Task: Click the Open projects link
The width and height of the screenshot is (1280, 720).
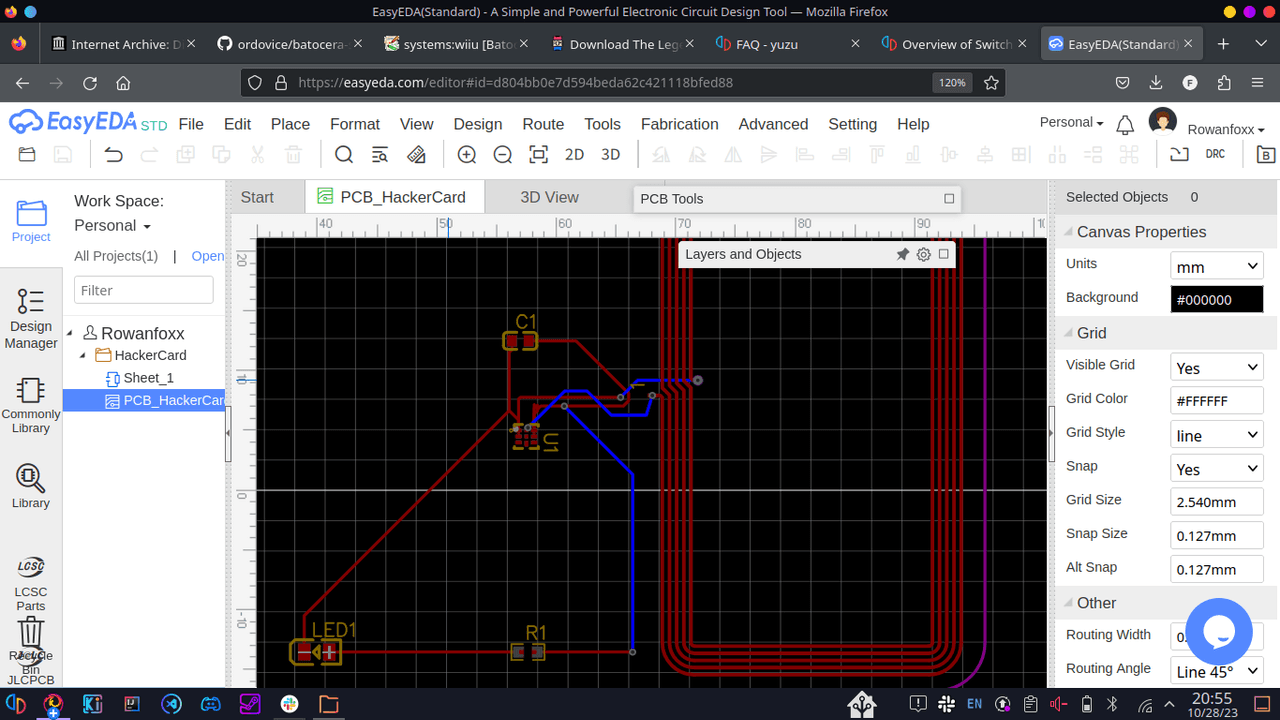Action: pos(207,256)
